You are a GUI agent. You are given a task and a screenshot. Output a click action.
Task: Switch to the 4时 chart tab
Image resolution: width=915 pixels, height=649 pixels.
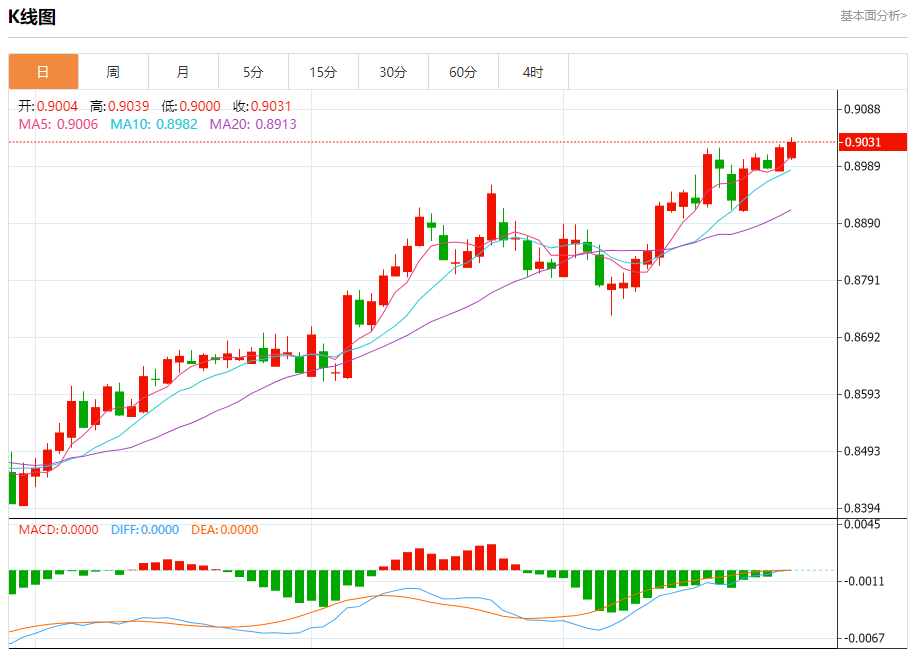533,72
